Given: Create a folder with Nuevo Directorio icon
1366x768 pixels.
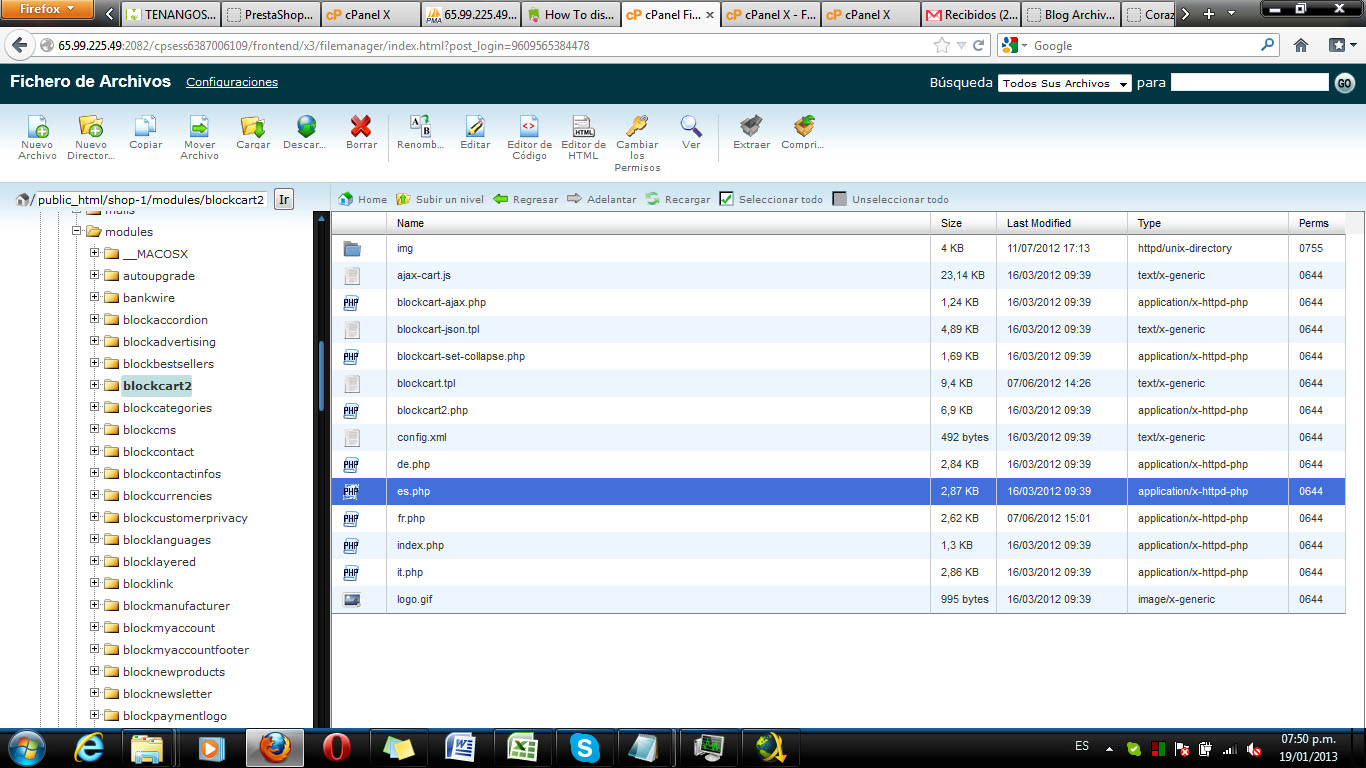Looking at the screenshot, I should point(91,127).
